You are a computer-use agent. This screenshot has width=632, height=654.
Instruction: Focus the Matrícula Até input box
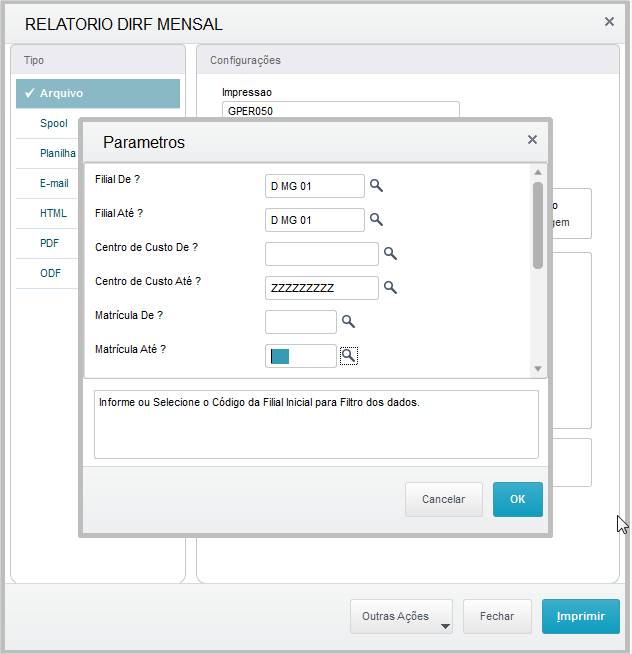click(301, 356)
